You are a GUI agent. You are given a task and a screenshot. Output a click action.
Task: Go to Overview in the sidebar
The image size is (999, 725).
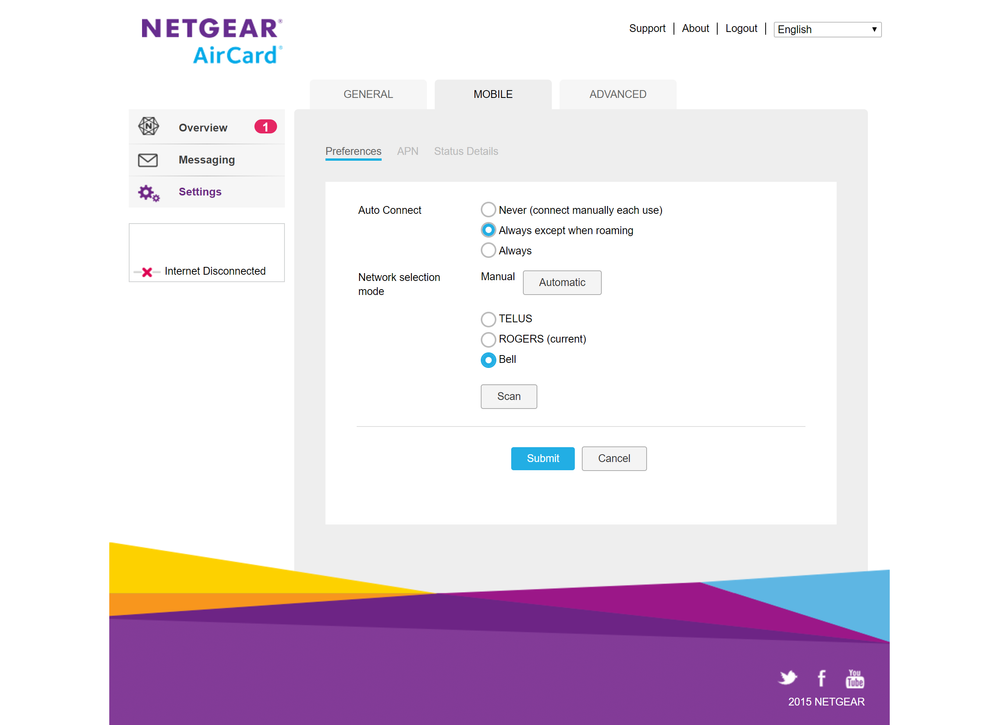click(206, 127)
